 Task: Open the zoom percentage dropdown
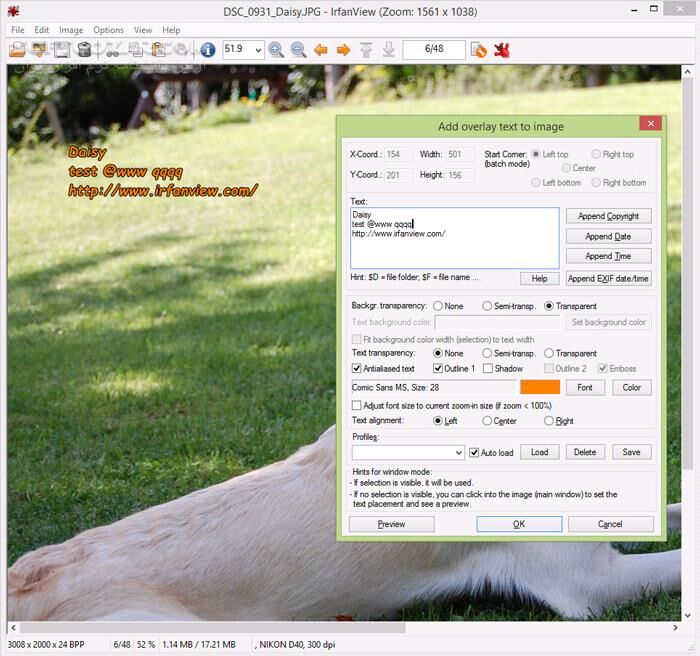[x=258, y=49]
